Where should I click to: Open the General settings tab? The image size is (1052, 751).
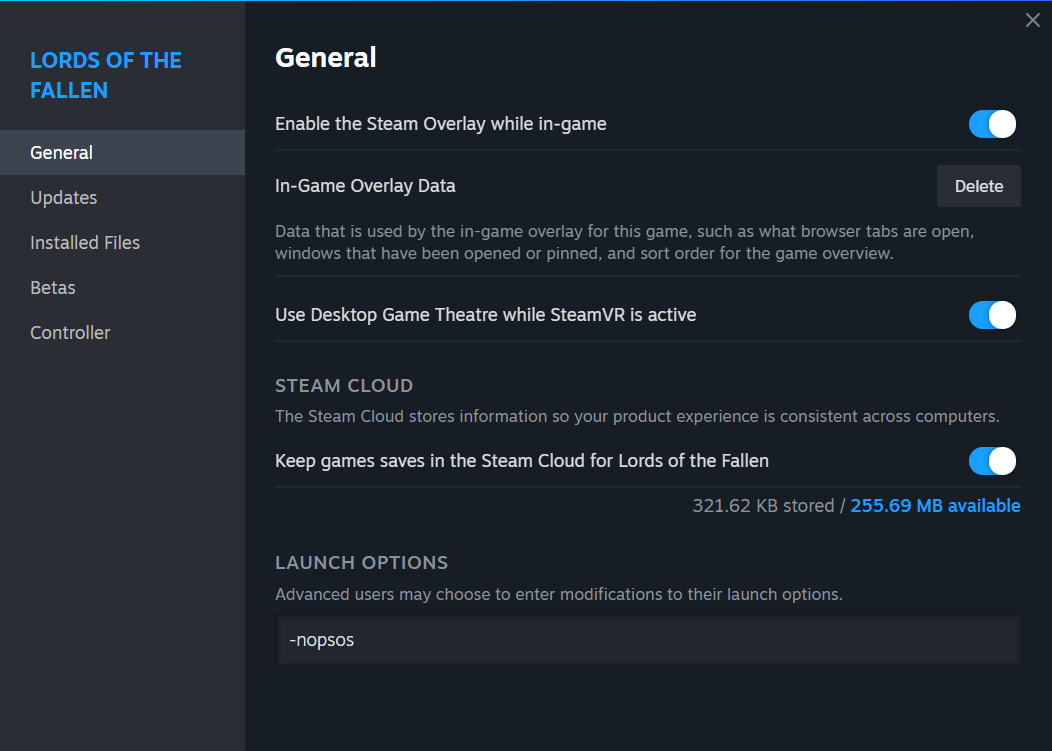point(122,152)
